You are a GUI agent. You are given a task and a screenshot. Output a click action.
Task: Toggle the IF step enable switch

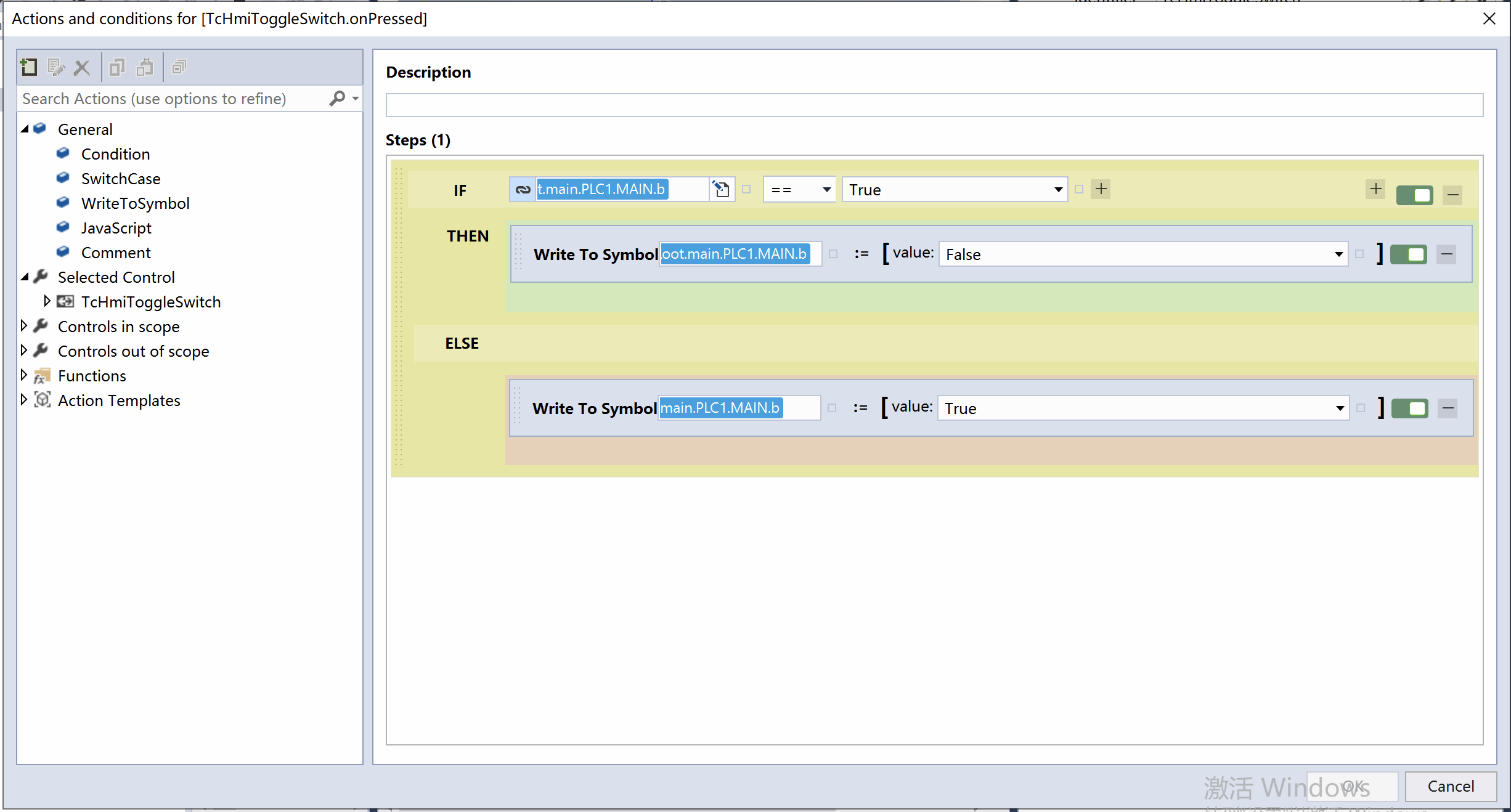pos(1414,195)
